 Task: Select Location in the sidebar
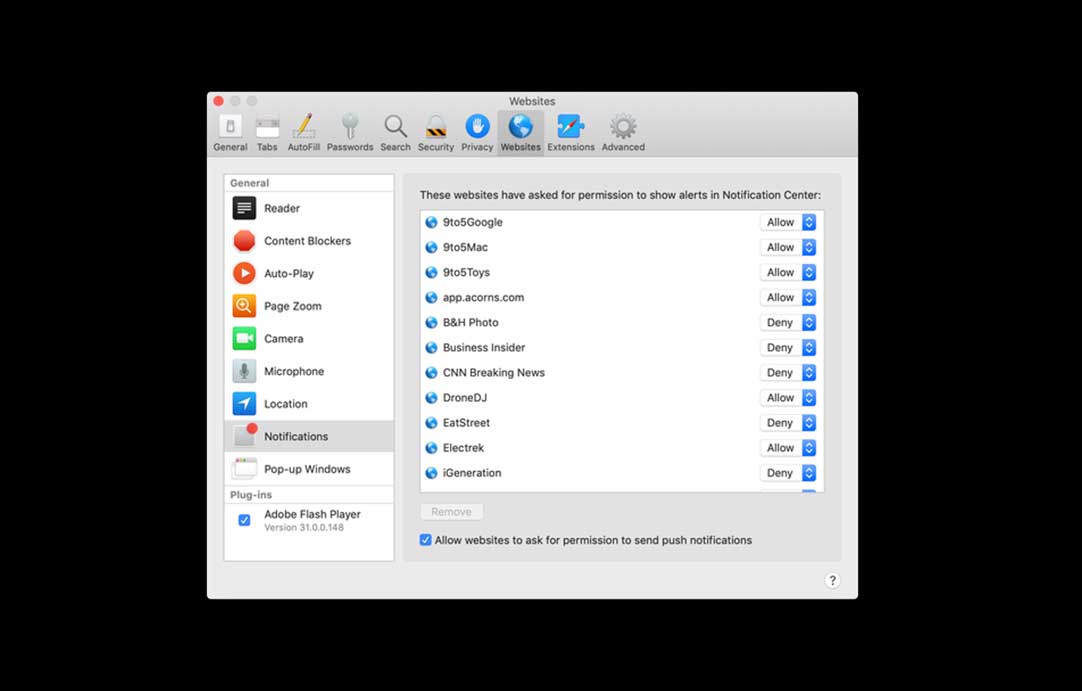[x=309, y=404]
